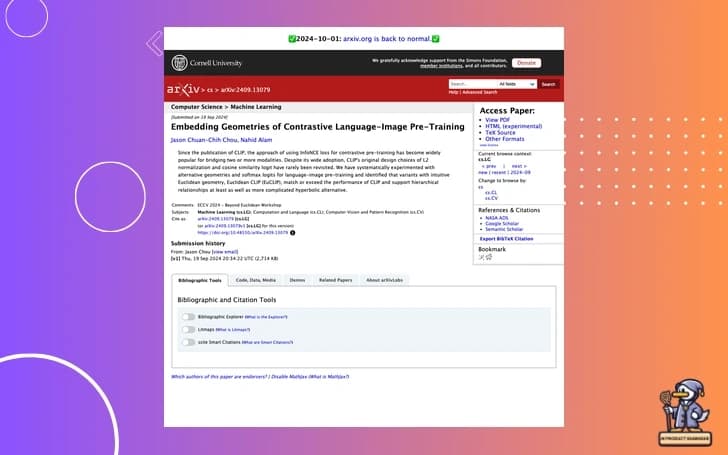The image size is (728, 455).
Task: Toggle the Bibliographic Explorer switch
Action: pos(188,316)
